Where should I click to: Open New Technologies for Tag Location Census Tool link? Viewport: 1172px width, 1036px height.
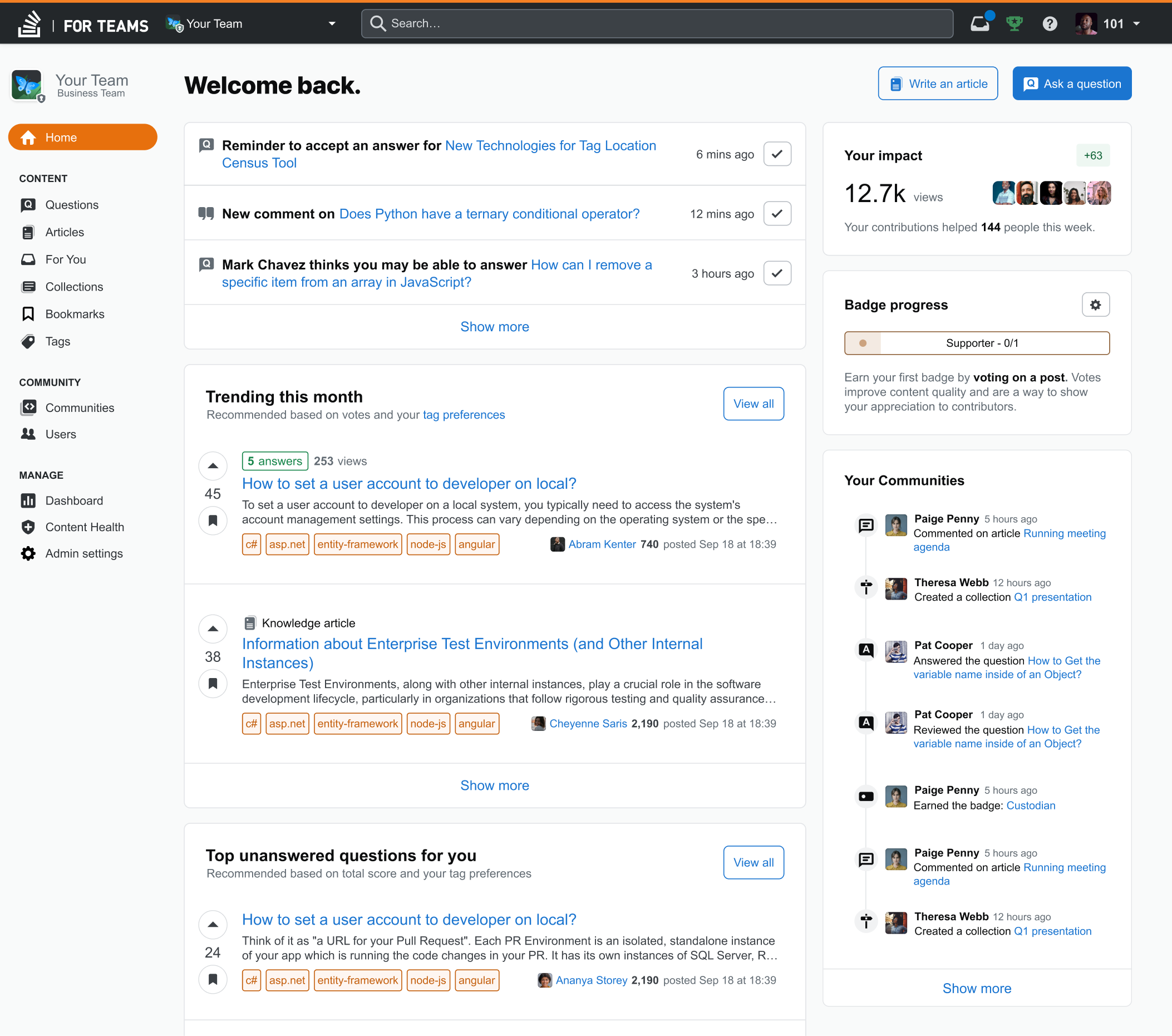[x=439, y=154]
